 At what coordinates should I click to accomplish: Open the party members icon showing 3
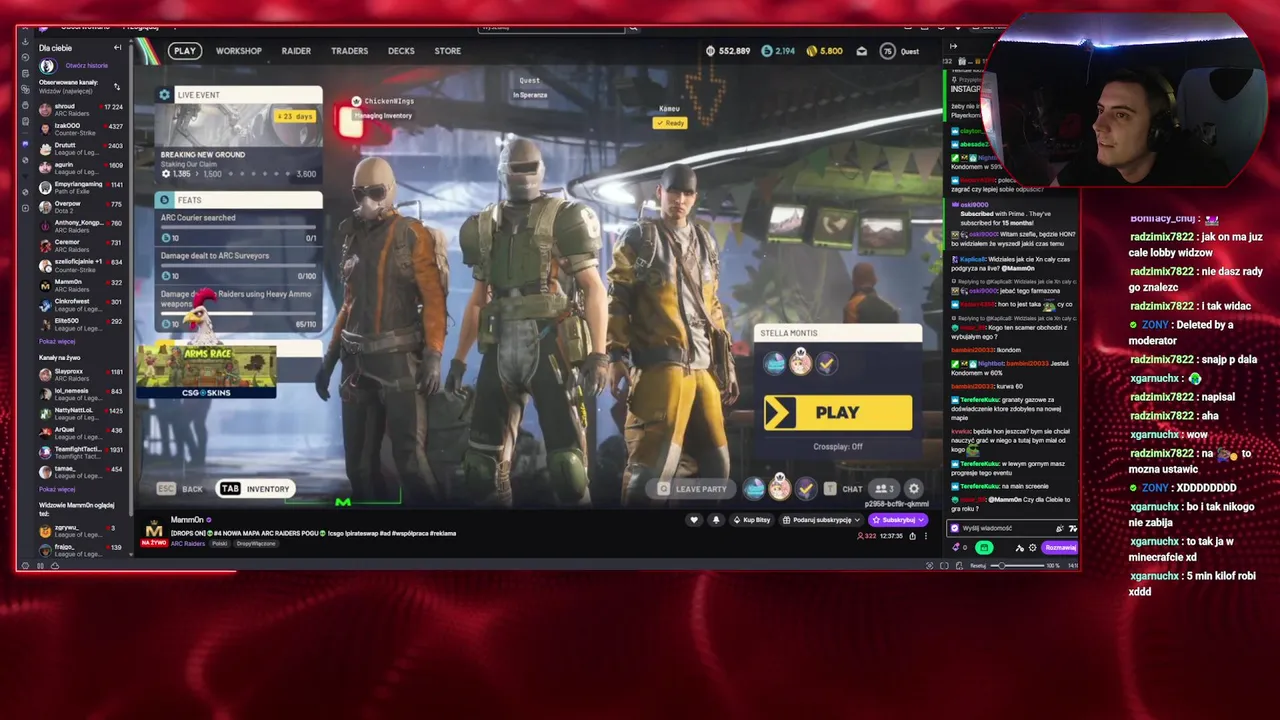point(883,489)
